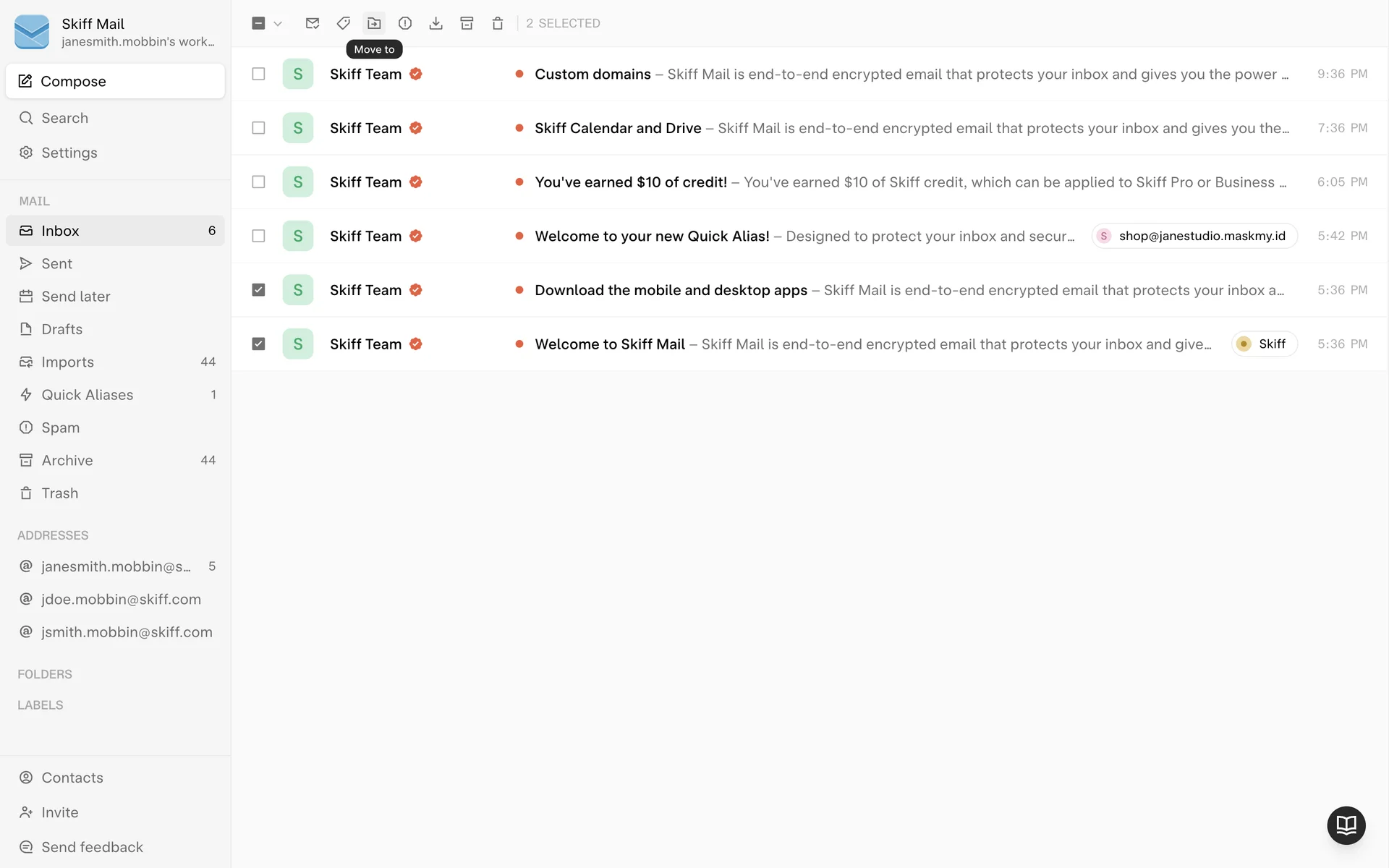Report selected emails as spam icon
The width and height of the screenshot is (1389, 868).
tap(405, 23)
